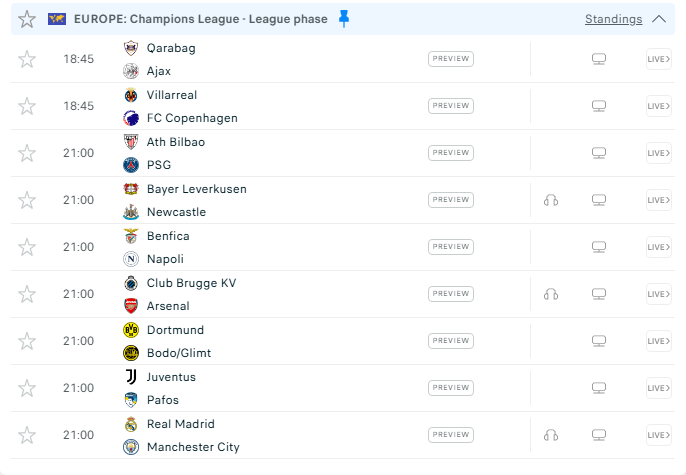This screenshot has height=475, width=686.
Task: Open PREVIEW for Club Brugge vs Arsenal
Action: point(451,294)
